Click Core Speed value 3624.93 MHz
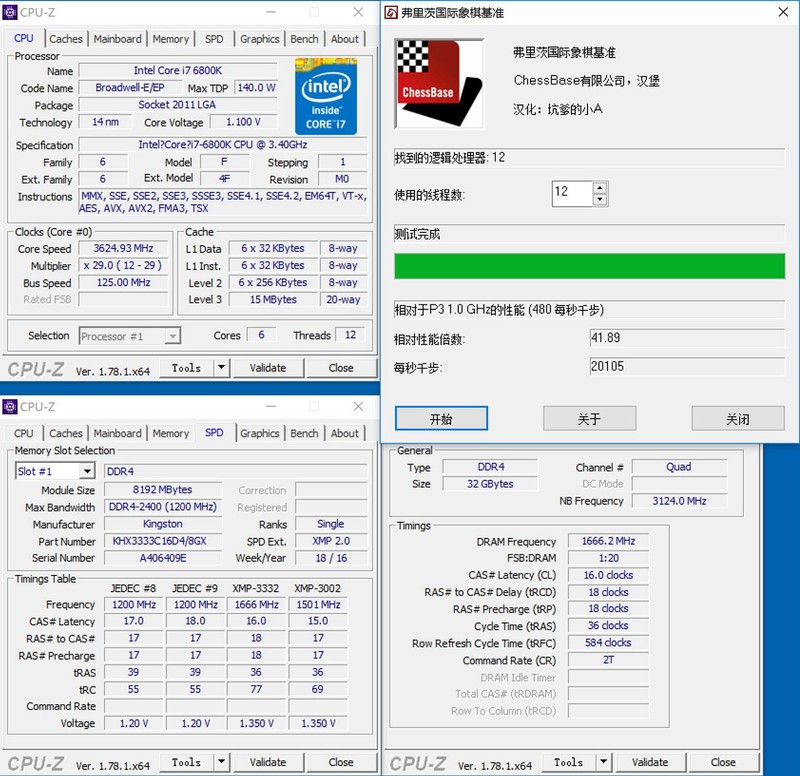 click(x=123, y=248)
